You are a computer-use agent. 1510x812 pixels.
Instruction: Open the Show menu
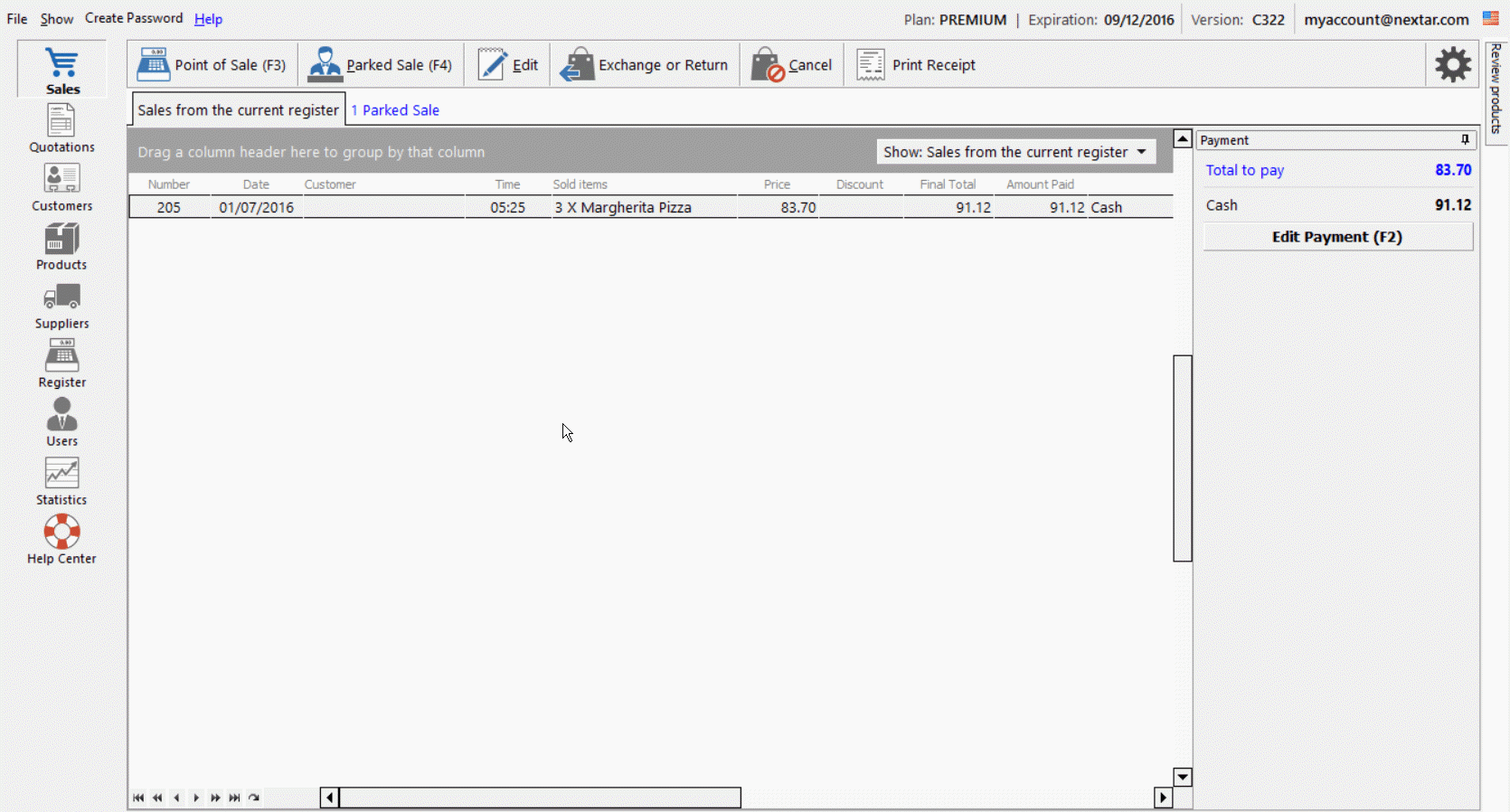point(56,19)
